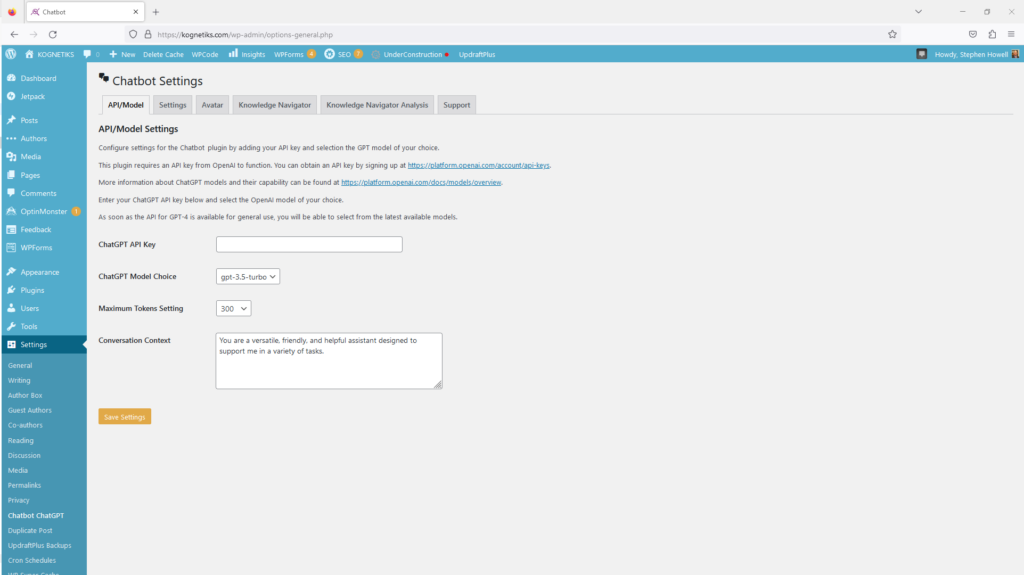The image size is (1024, 575).
Task: Switch to the API/Model tab
Action: tap(125, 105)
